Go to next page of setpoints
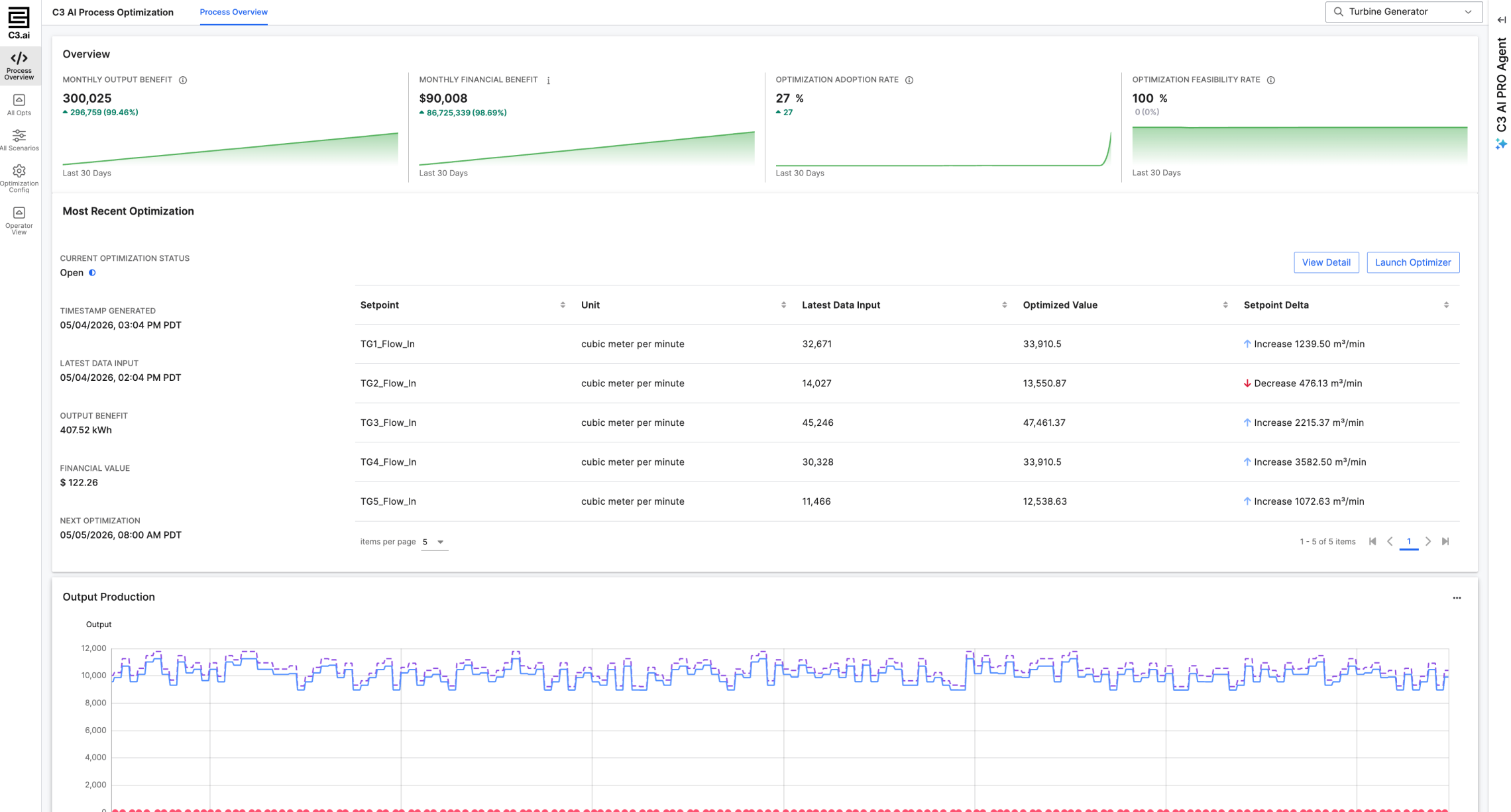1511x812 pixels. 1428,541
